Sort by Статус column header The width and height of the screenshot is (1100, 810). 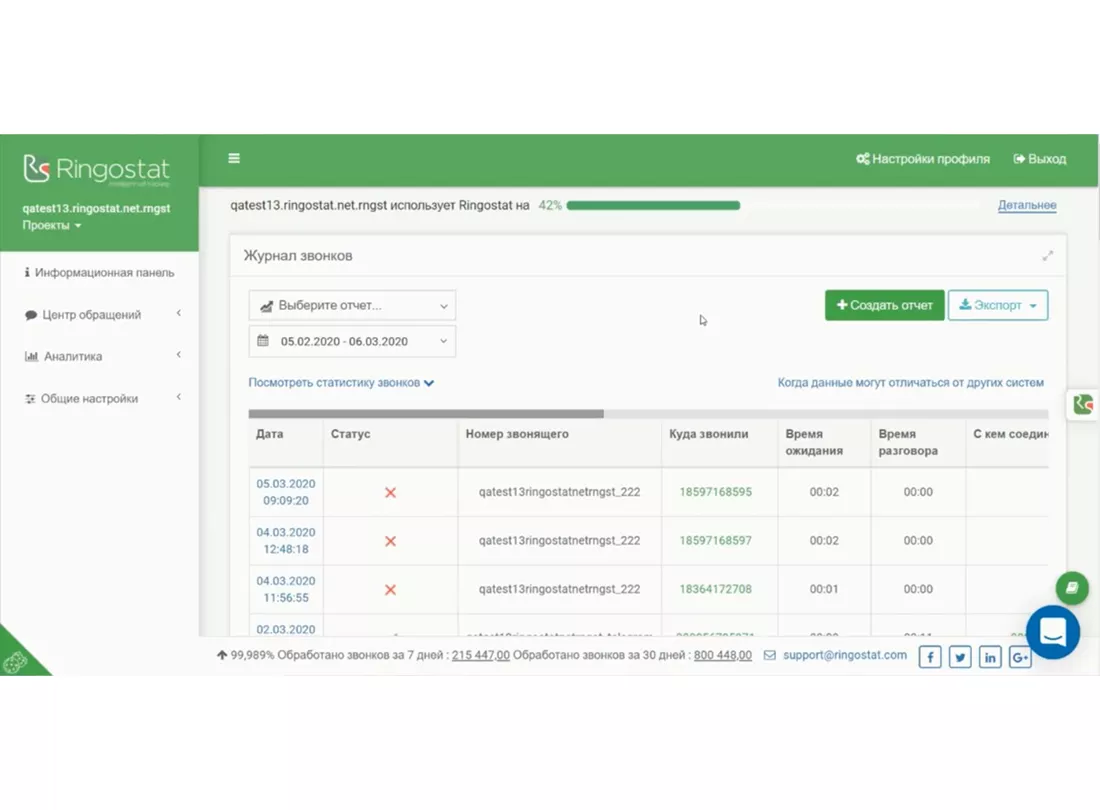click(x=351, y=434)
